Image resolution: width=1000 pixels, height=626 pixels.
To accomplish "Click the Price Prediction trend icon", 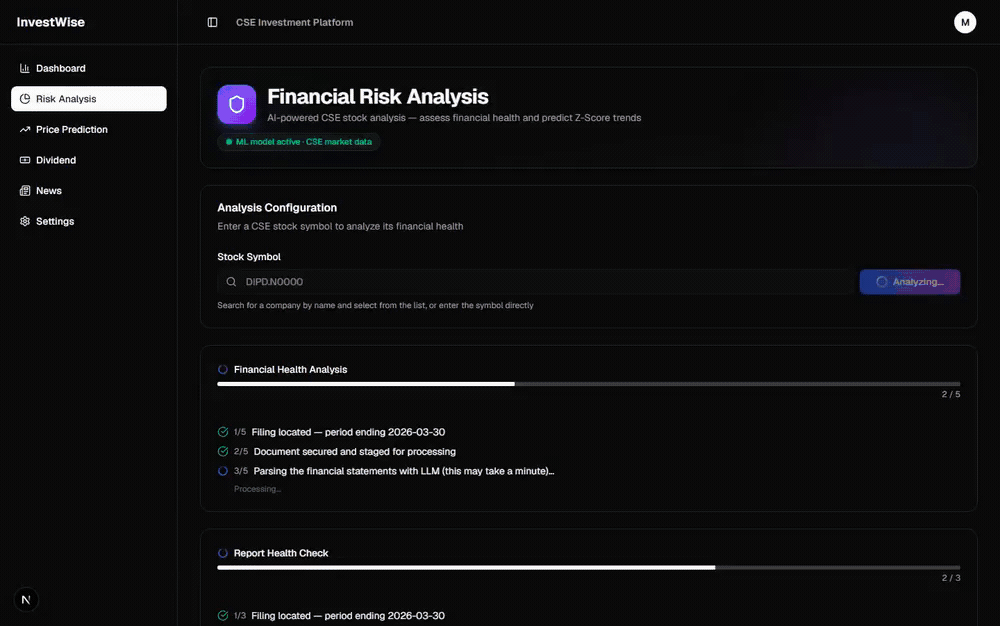I will pos(25,129).
